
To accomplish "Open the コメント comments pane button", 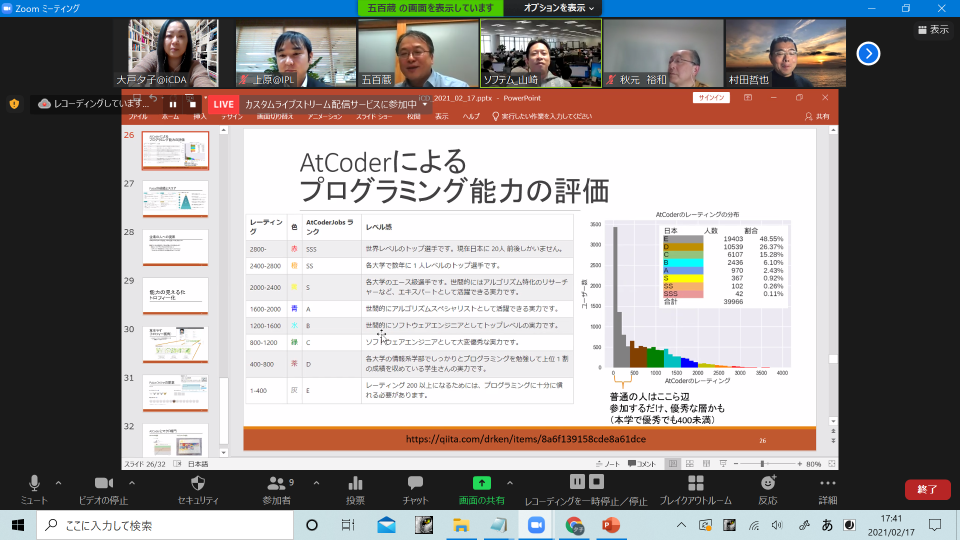I will (x=642, y=464).
